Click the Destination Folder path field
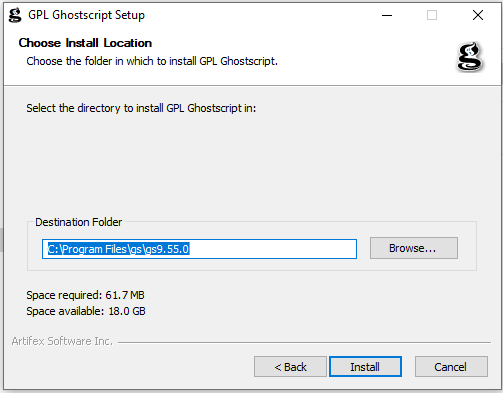503x393 pixels. click(x=199, y=249)
